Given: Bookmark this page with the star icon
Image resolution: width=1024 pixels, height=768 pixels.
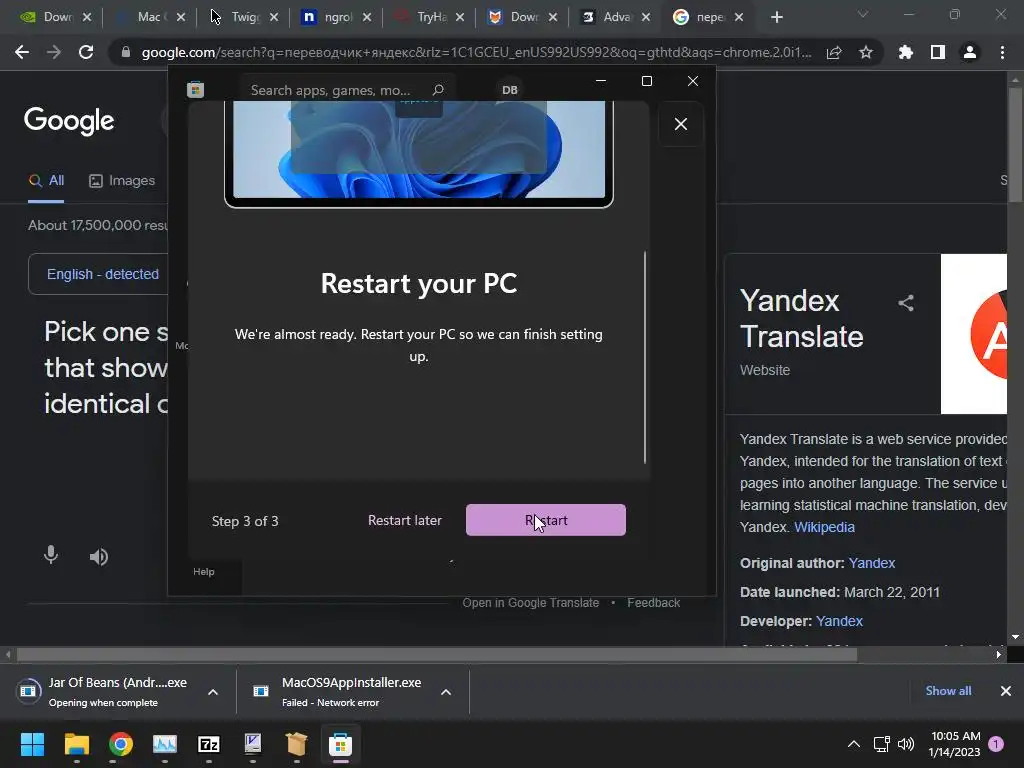Looking at the screenshot, I should pos(866,52).
